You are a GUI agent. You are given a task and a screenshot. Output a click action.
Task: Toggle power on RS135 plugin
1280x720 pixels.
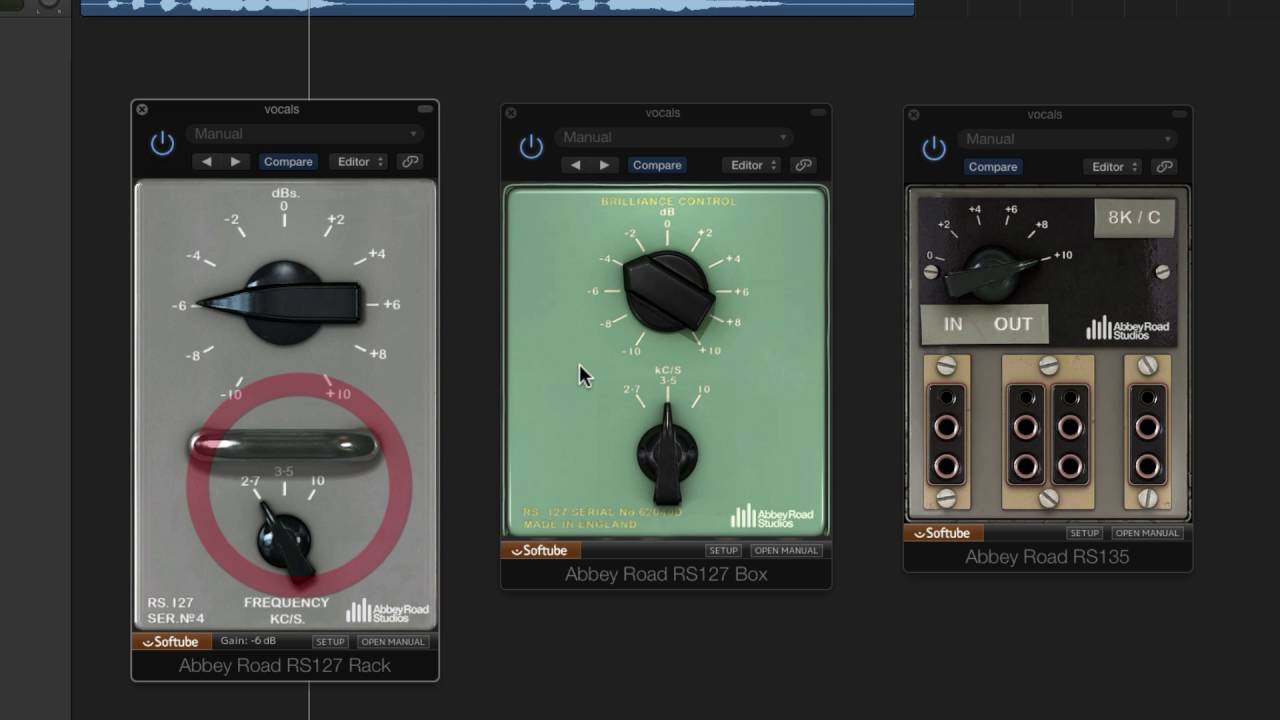(934, 149)
